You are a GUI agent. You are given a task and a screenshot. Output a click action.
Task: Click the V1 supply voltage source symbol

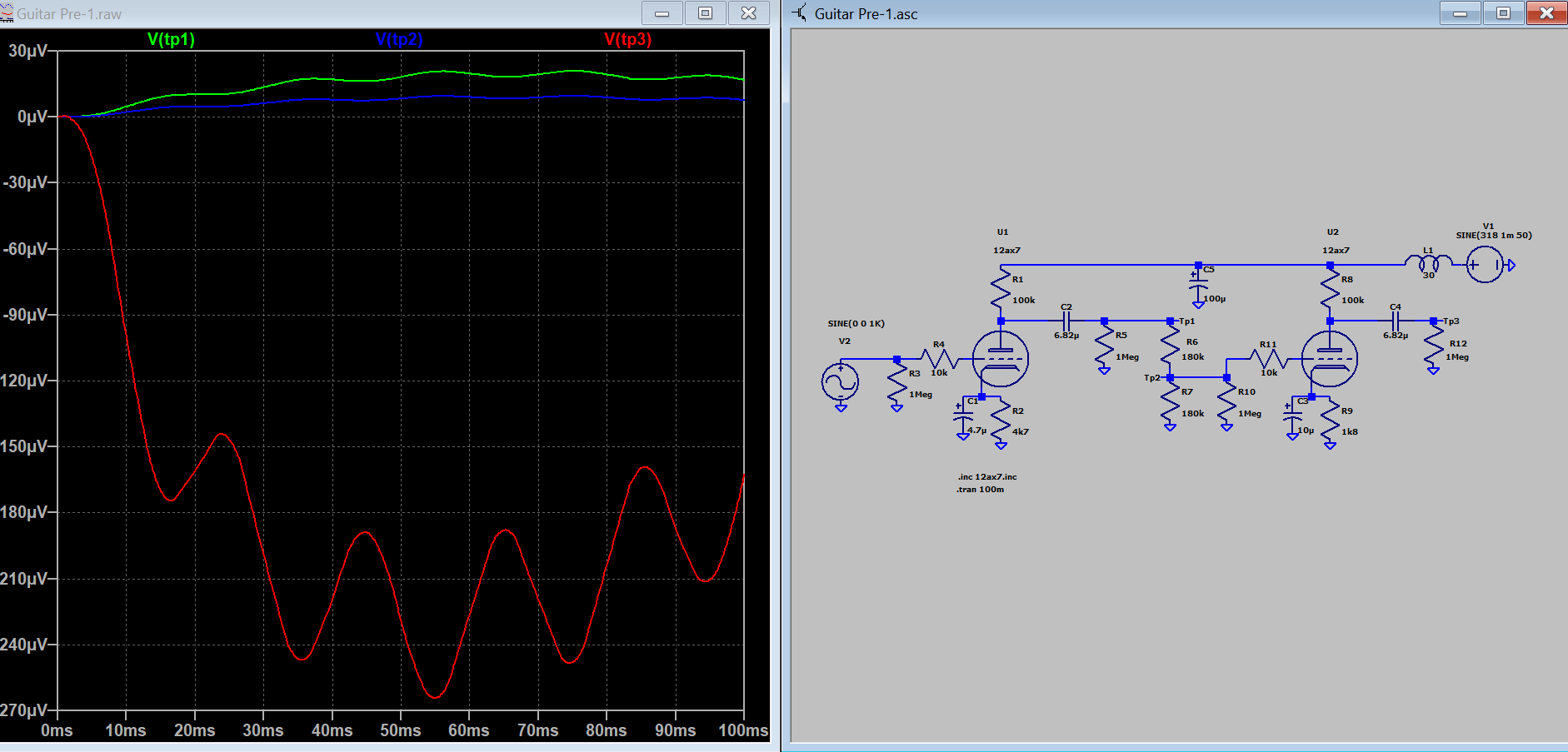point(1485,265)
